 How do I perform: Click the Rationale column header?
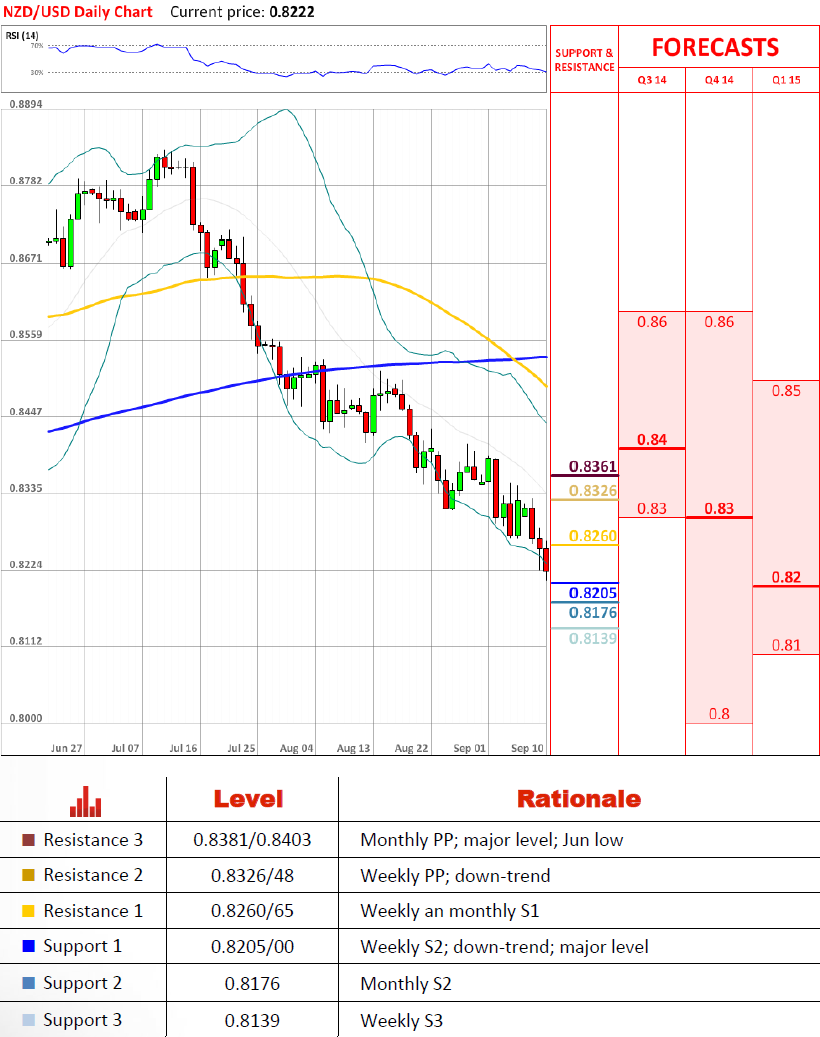[x=579, y=799]
